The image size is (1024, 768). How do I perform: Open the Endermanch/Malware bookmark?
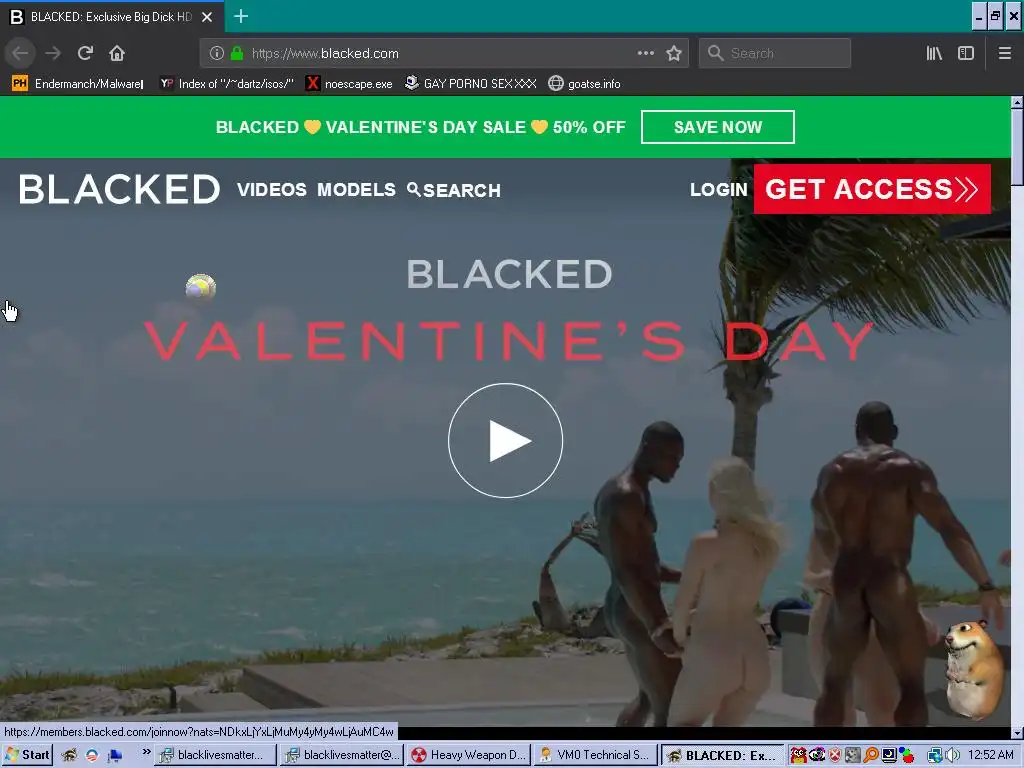(x=78, y=84)
